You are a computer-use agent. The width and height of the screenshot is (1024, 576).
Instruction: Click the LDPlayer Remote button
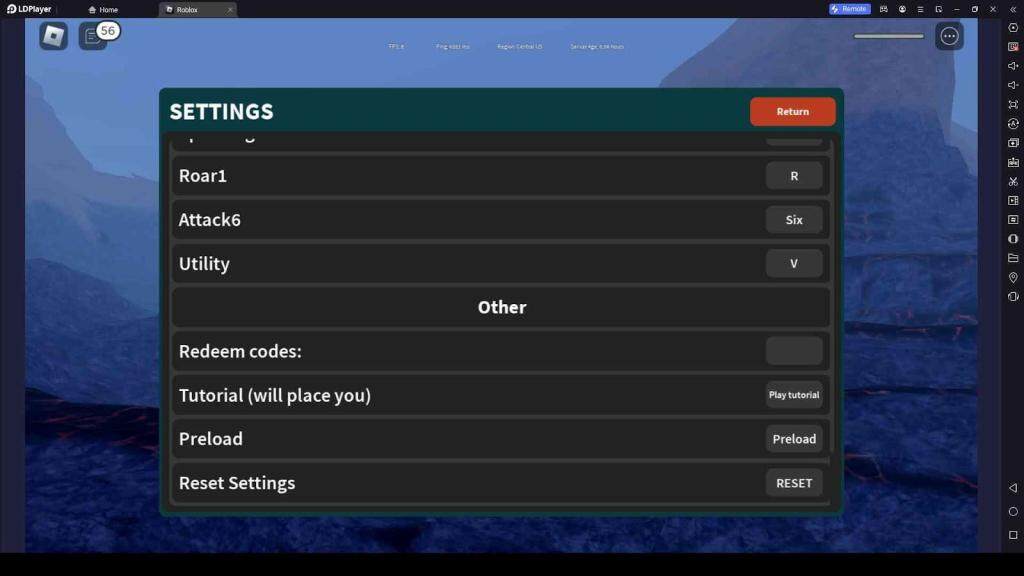click(x=849, y=9)
